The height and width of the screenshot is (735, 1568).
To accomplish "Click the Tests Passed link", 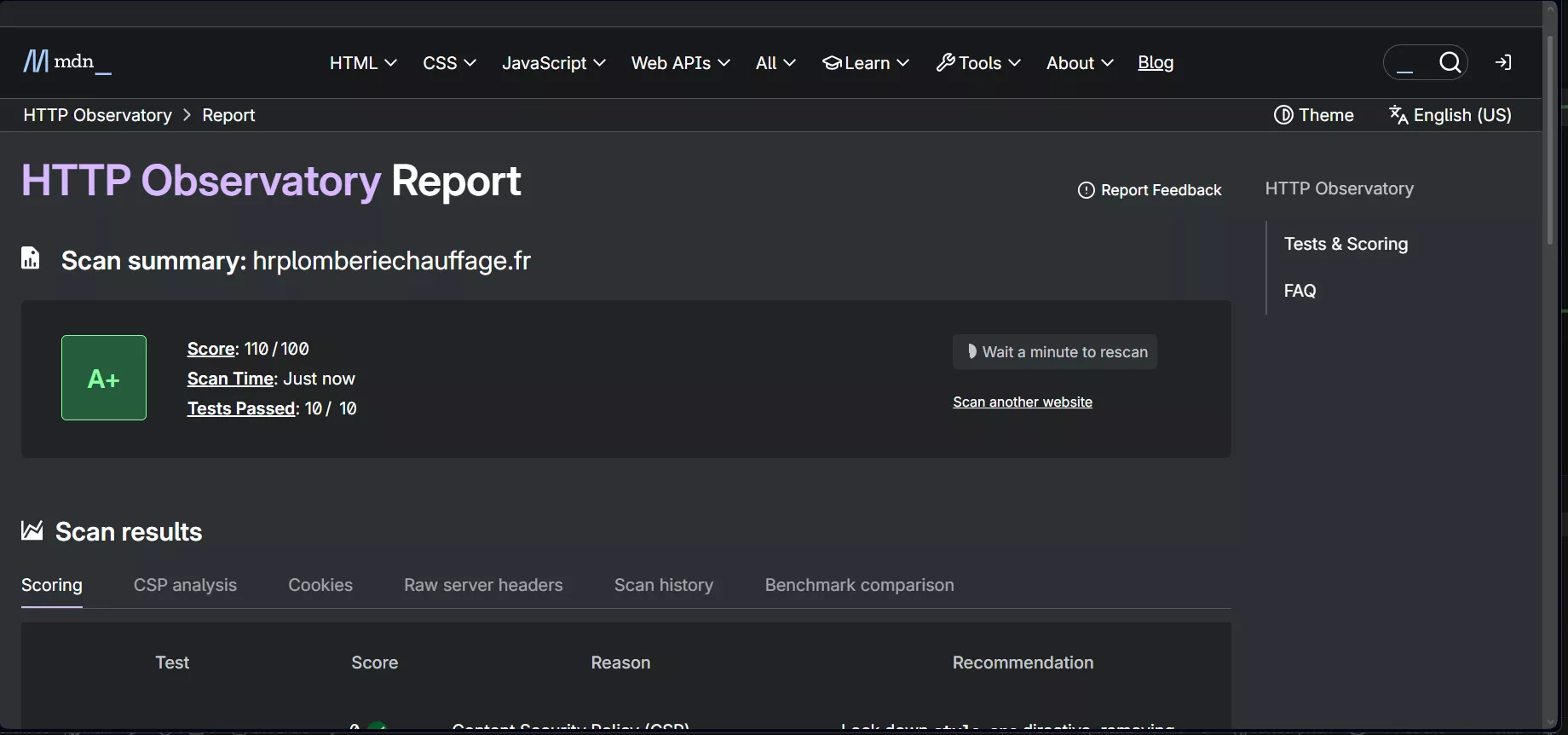I will pos(241,408).
